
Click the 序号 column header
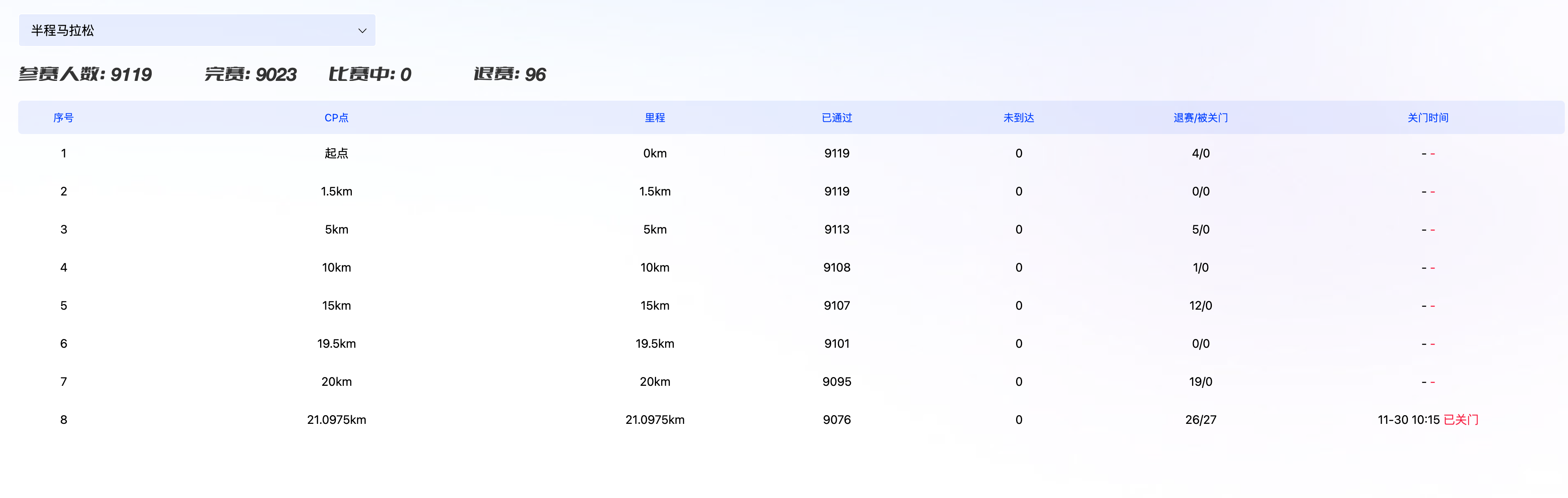pos(63,118)
